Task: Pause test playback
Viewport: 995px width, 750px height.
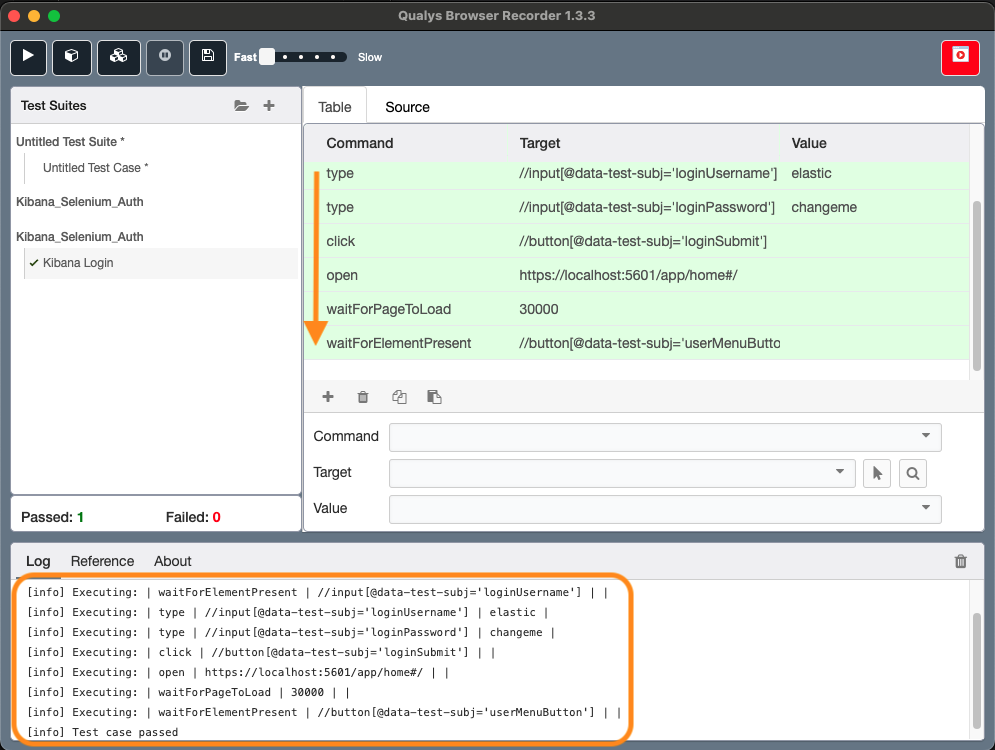Action: (164, 57)
